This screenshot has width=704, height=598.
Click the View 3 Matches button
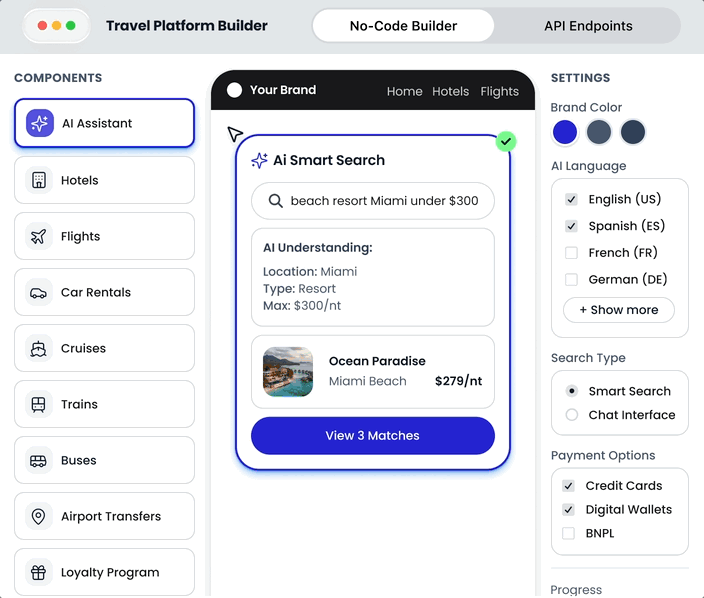(x=372, y=436)
